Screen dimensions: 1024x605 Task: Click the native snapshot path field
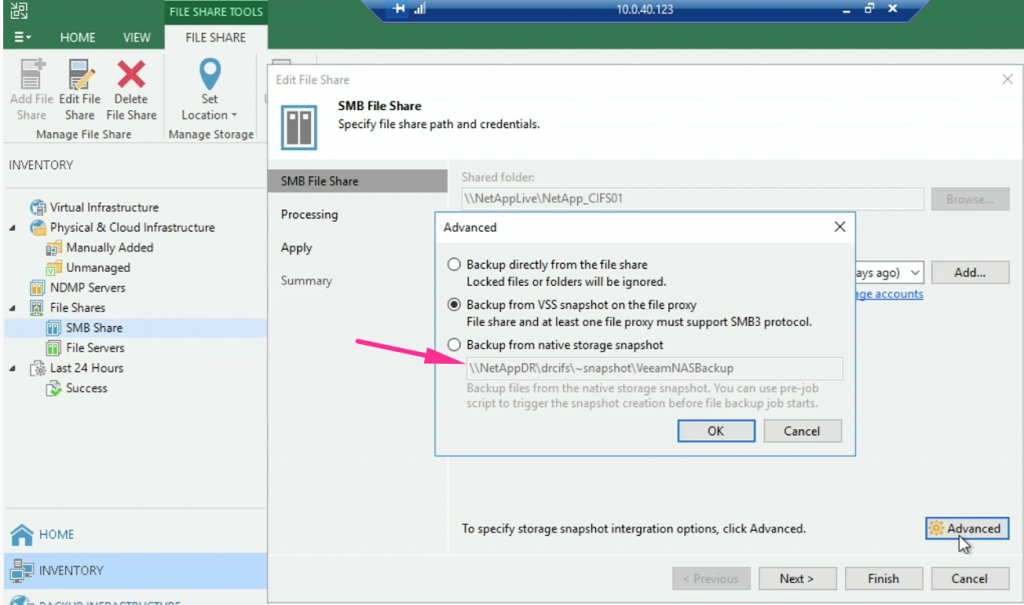tap(654, 368)
